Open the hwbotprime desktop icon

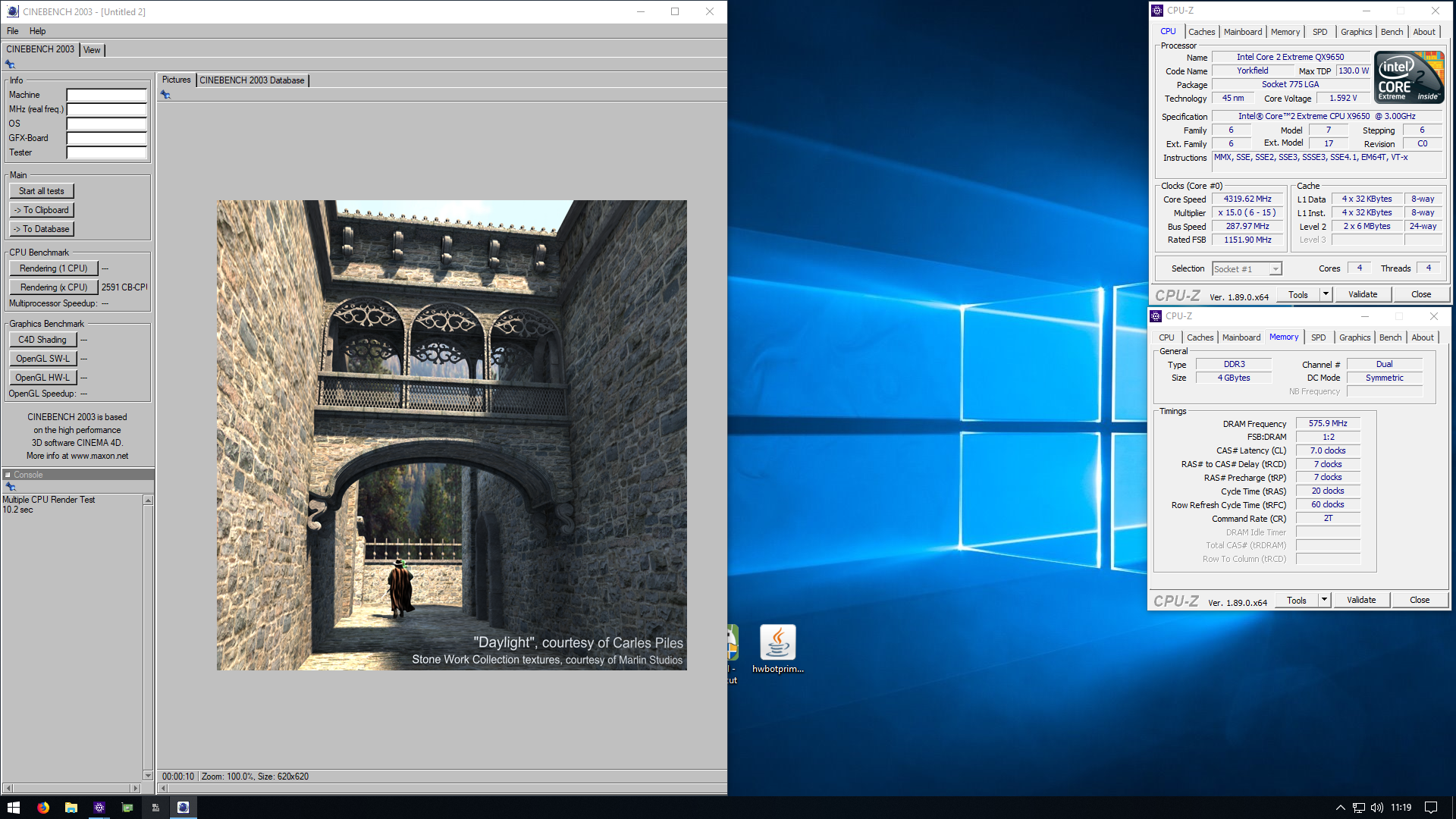click(777, 649)
